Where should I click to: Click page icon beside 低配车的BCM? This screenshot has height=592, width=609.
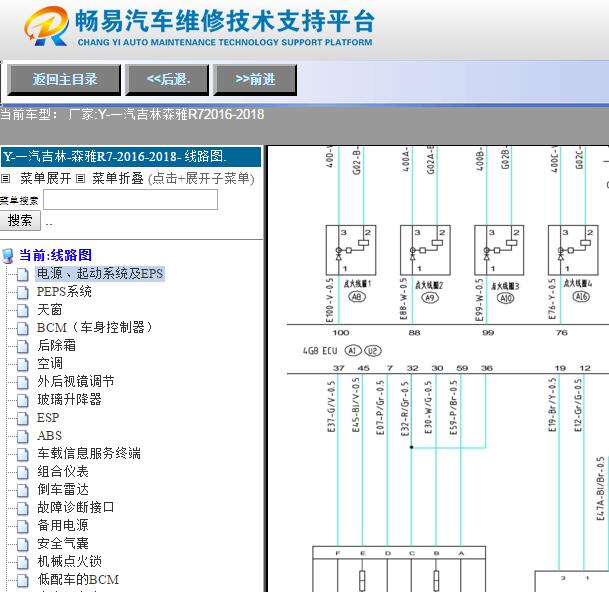tap(23, 580)
